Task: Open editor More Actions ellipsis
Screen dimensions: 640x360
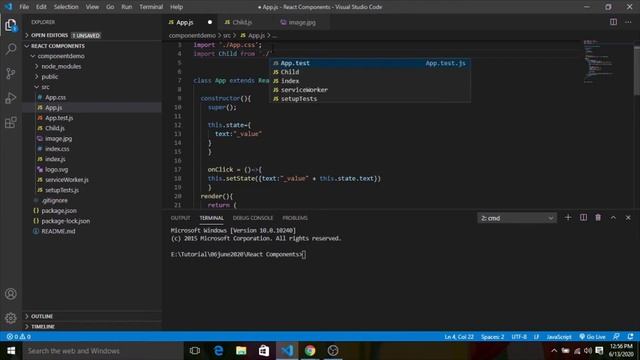Action: (x=628, y=22)
